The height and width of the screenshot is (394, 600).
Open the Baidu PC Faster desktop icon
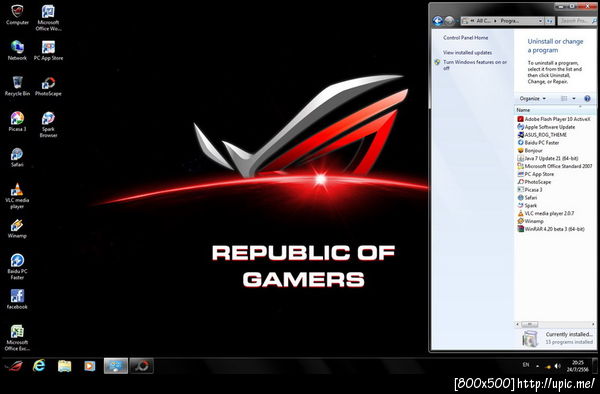17,266
